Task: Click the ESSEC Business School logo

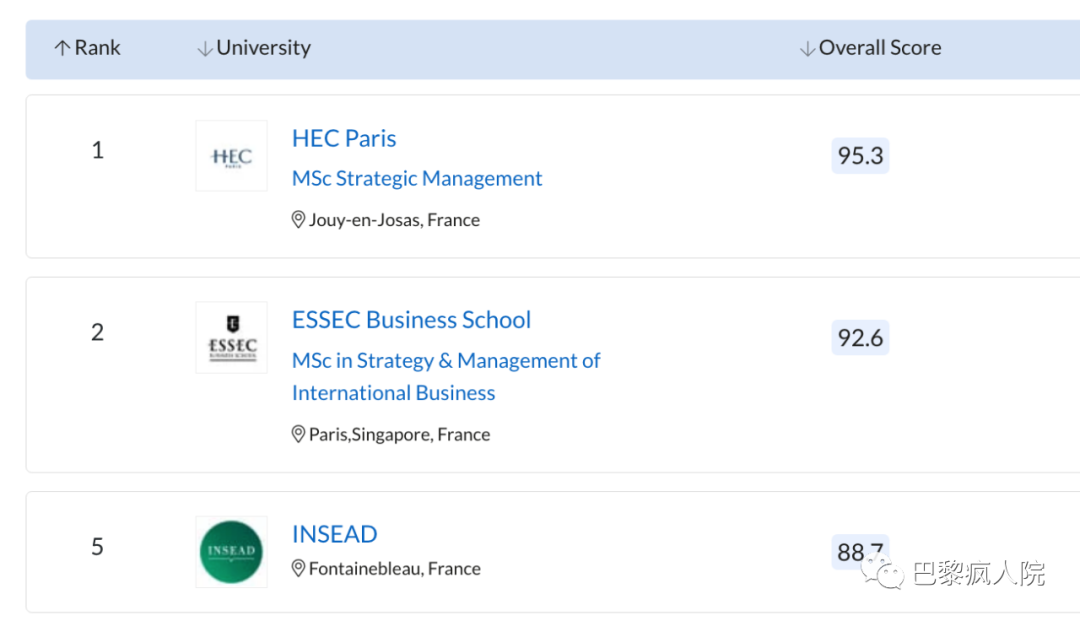Action: tap(231, 337)
